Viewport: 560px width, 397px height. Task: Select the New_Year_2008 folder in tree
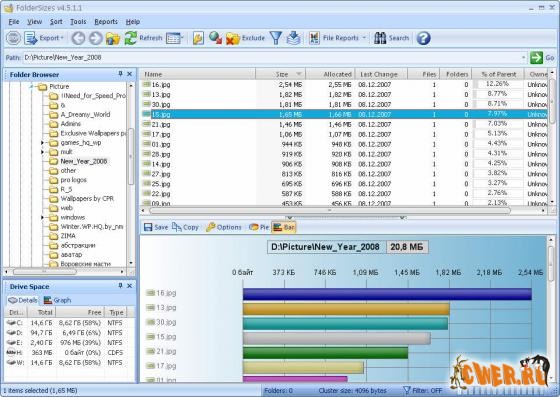[x=84, y=161]
